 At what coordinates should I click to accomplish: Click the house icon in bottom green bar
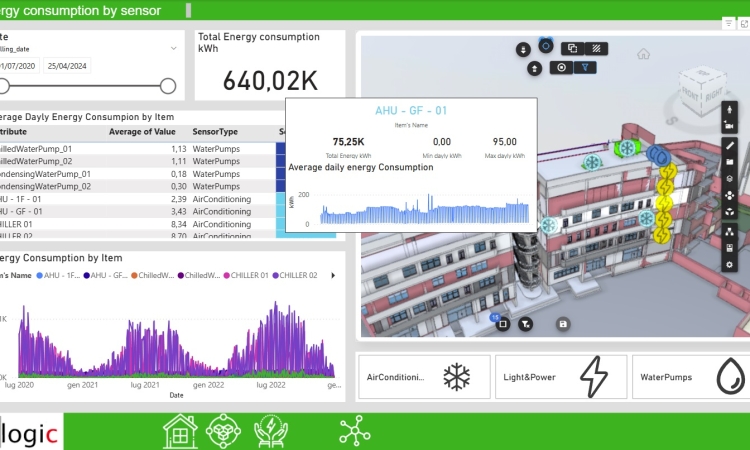[x=180, y=431]
